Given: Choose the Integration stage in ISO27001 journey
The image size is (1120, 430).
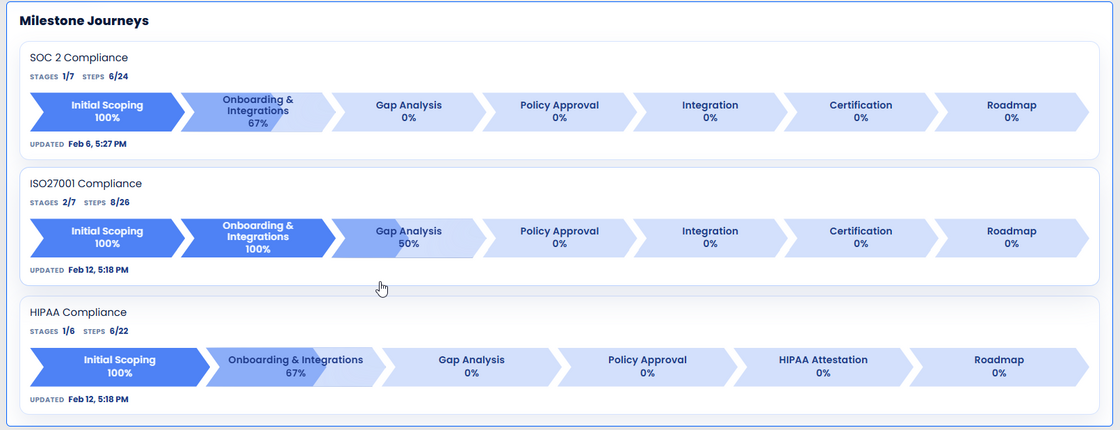Looking at the screenshot, I should (x=710, y=237).
